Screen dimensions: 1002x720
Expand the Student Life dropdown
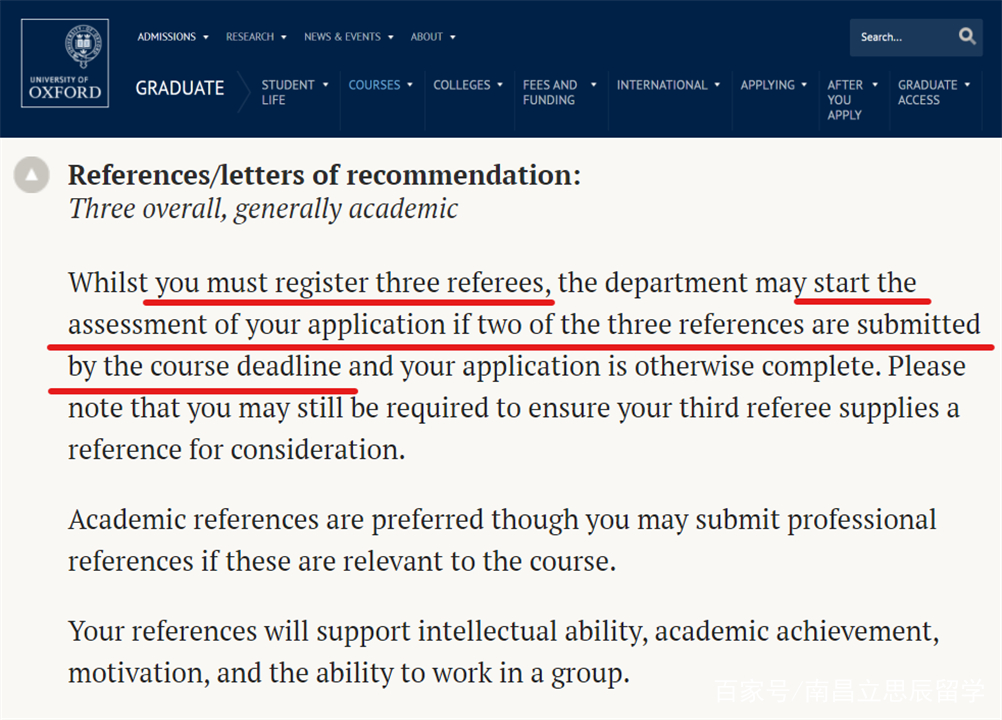[325, 84]
